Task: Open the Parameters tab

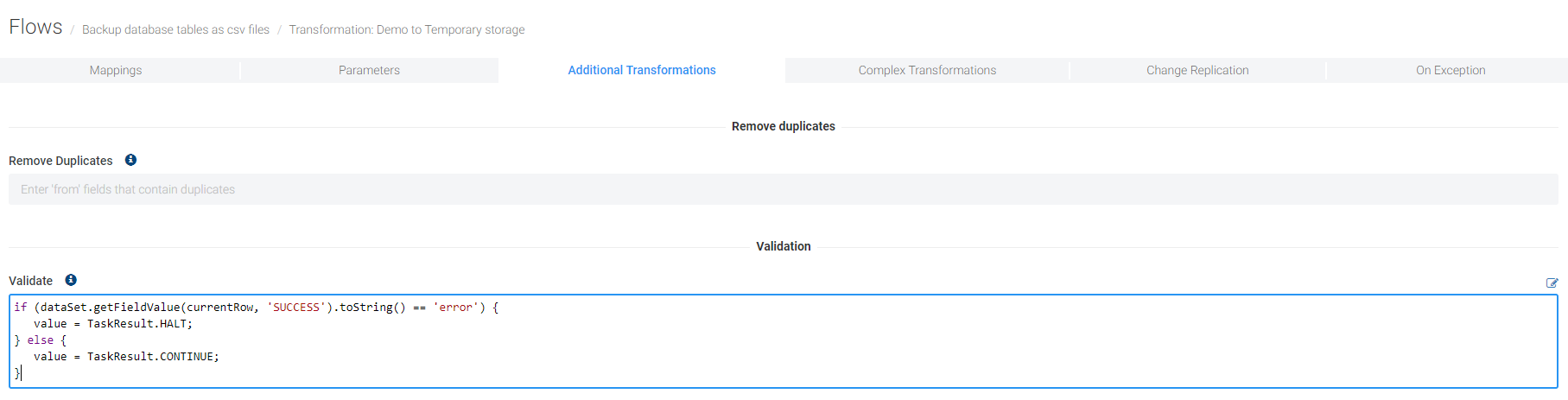Action: point(369,70)
